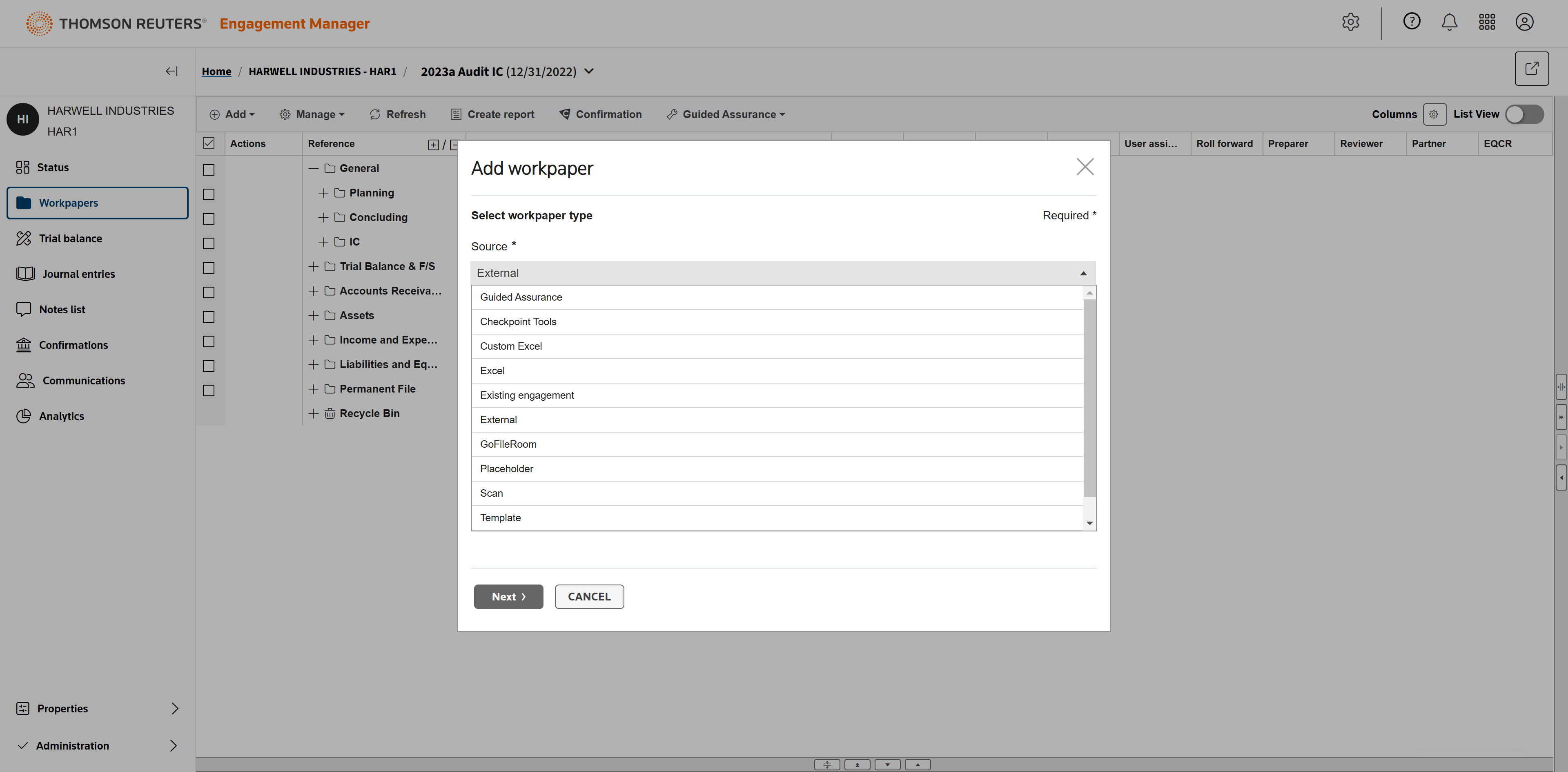Toggle the select-all header checkbox
1568x772 pixels.
(x=208, y=144)
